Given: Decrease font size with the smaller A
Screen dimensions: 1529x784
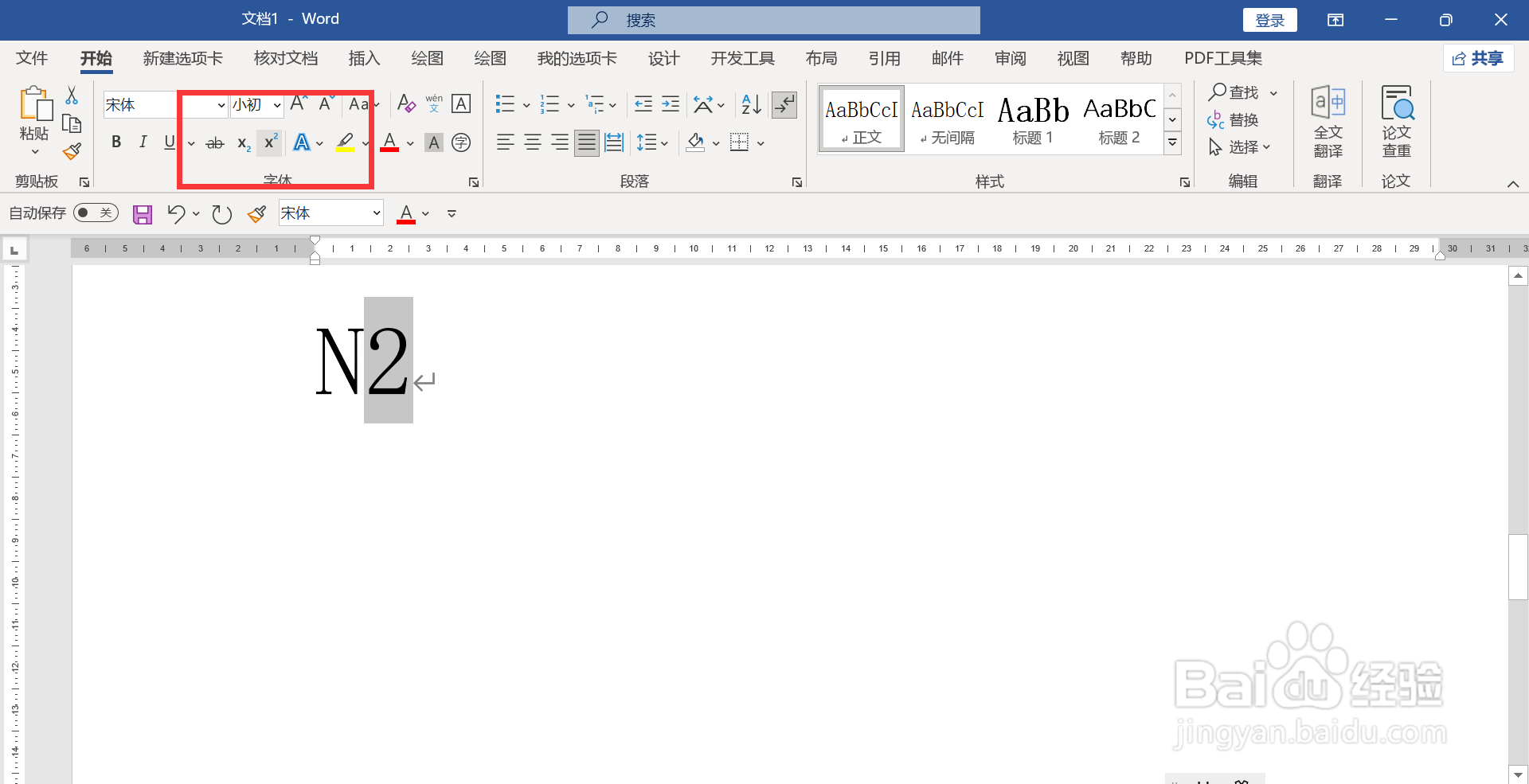Looking at the screenshot, I should (x=326, y=103).
